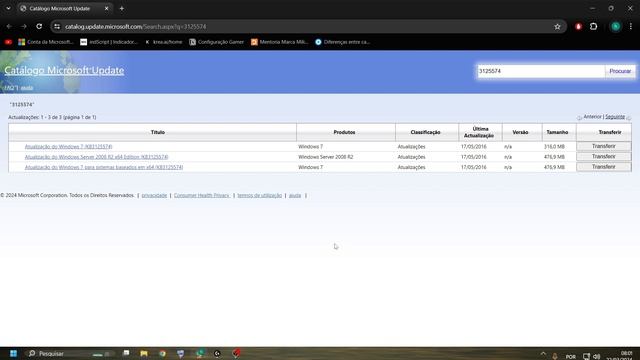
Task: Open a new browser tab with plus
Action: [x=122, y=9]
